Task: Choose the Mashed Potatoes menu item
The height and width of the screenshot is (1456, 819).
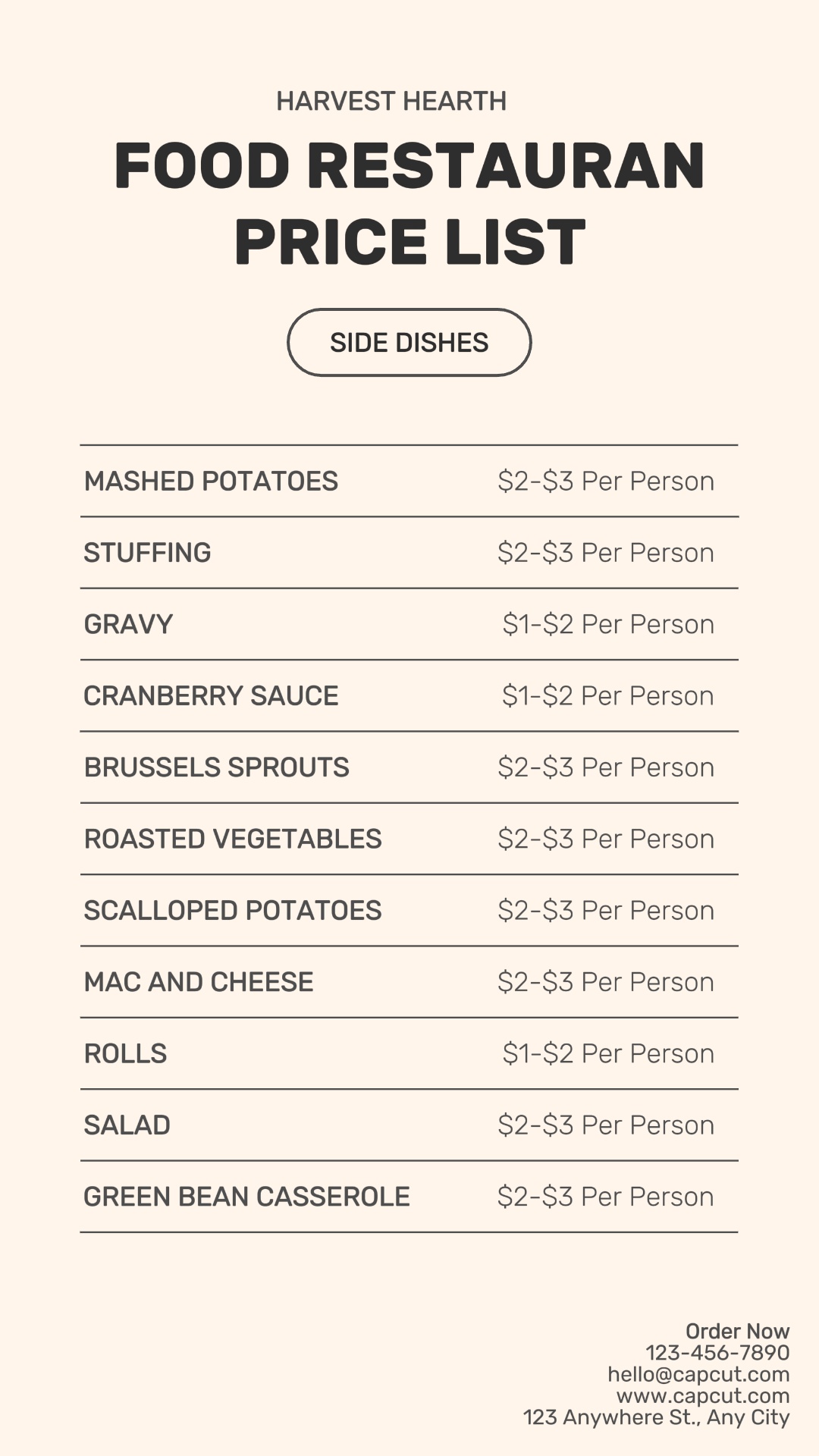Action: click(x=211, y=481)
